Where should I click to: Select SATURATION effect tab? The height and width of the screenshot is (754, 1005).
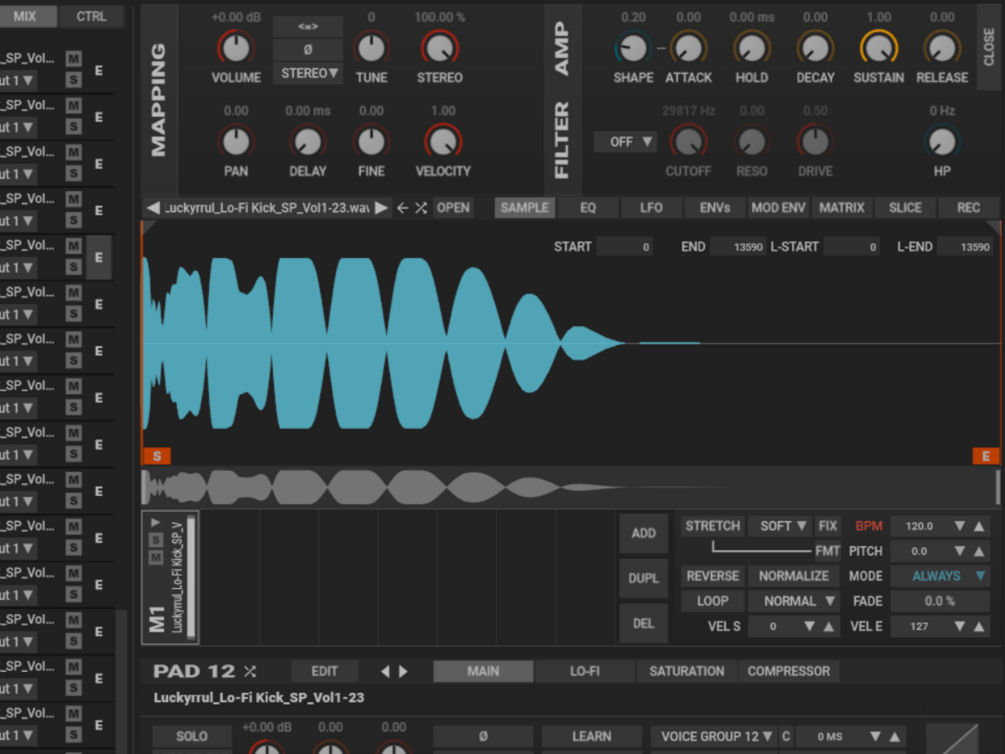(686, 671)
